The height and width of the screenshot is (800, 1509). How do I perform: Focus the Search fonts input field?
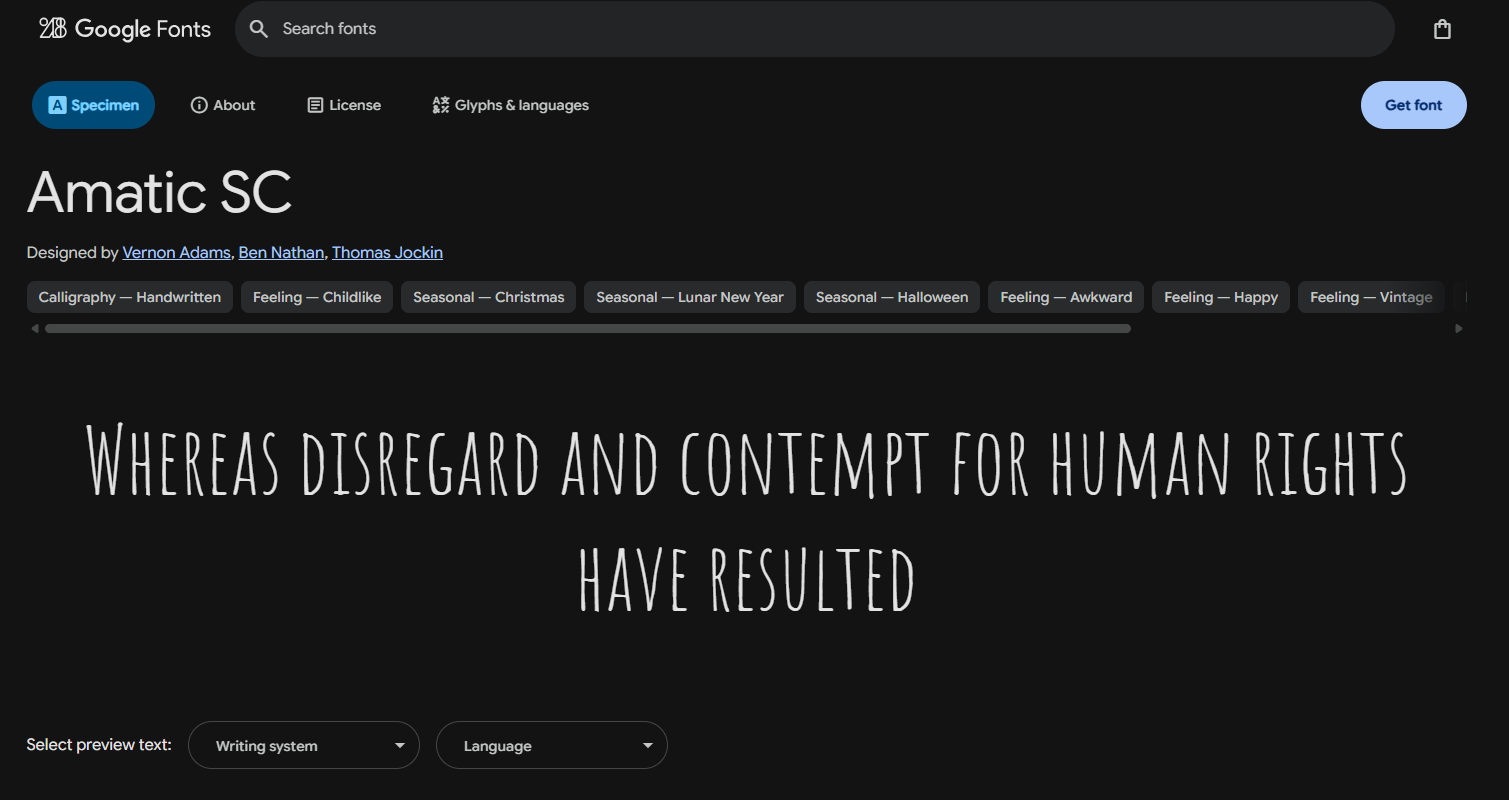click(815, 29)
